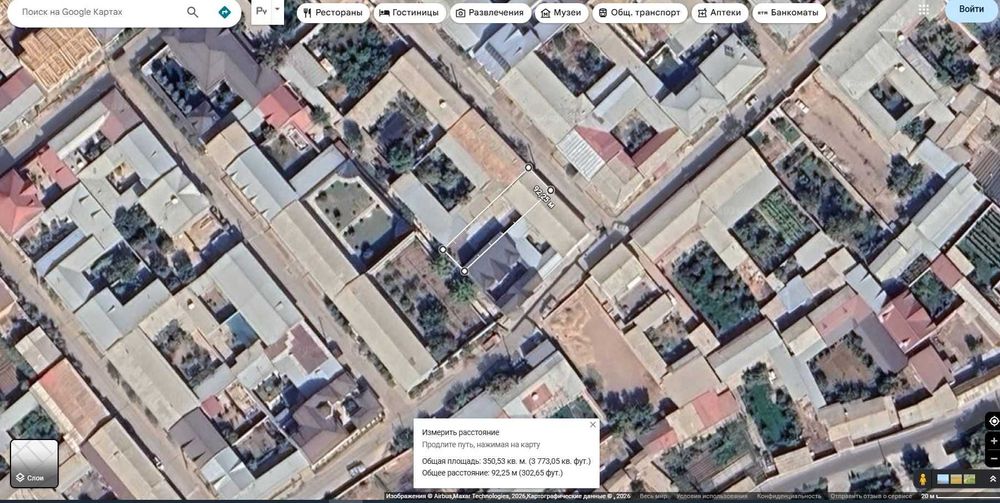The height and width of the screenshot is (503, 1000).
Task: Open the Google apps grid
Action: (x=923, y=10)
